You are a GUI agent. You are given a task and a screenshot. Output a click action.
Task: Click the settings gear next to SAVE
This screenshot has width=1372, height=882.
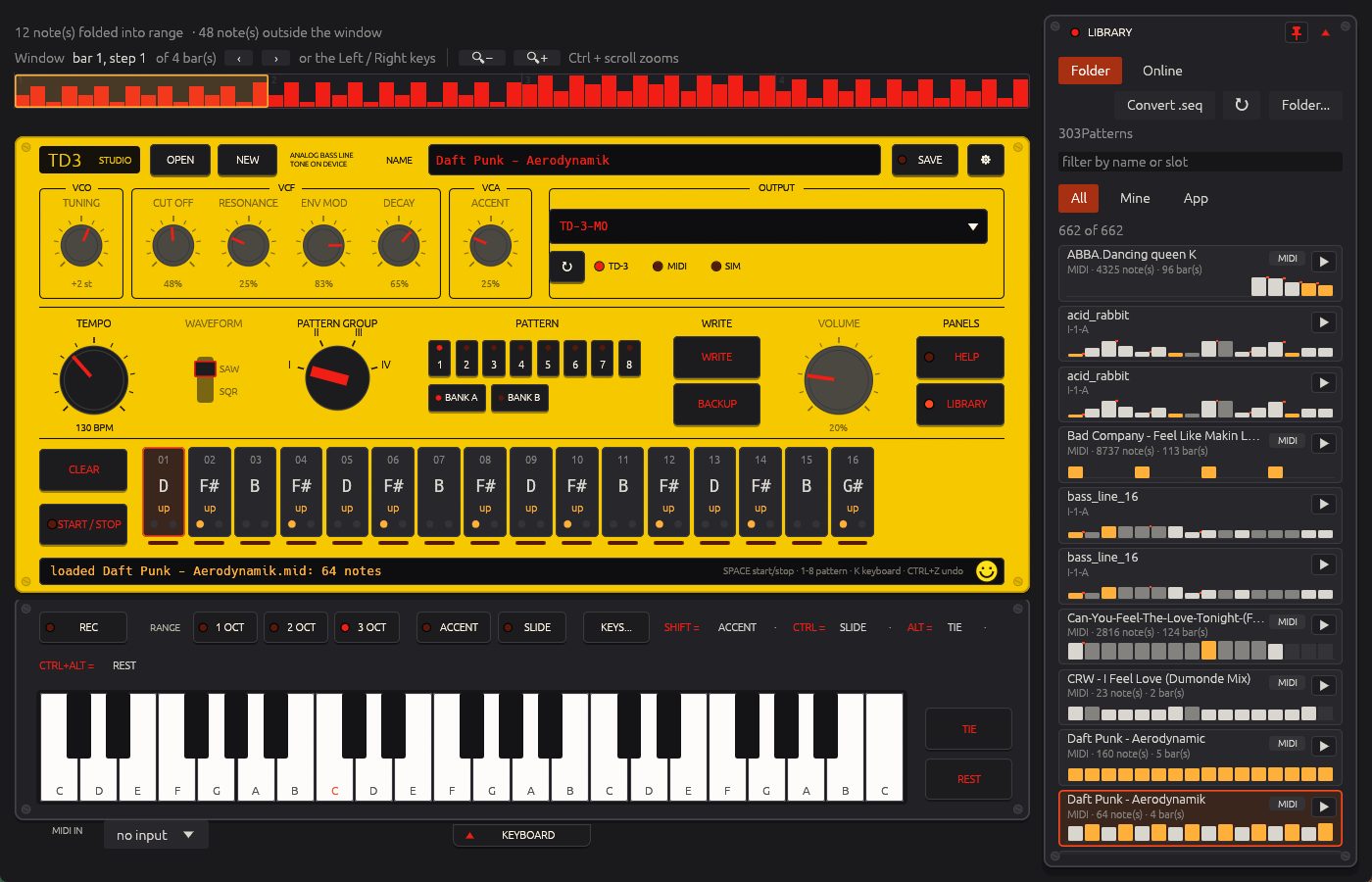(985, 160)
